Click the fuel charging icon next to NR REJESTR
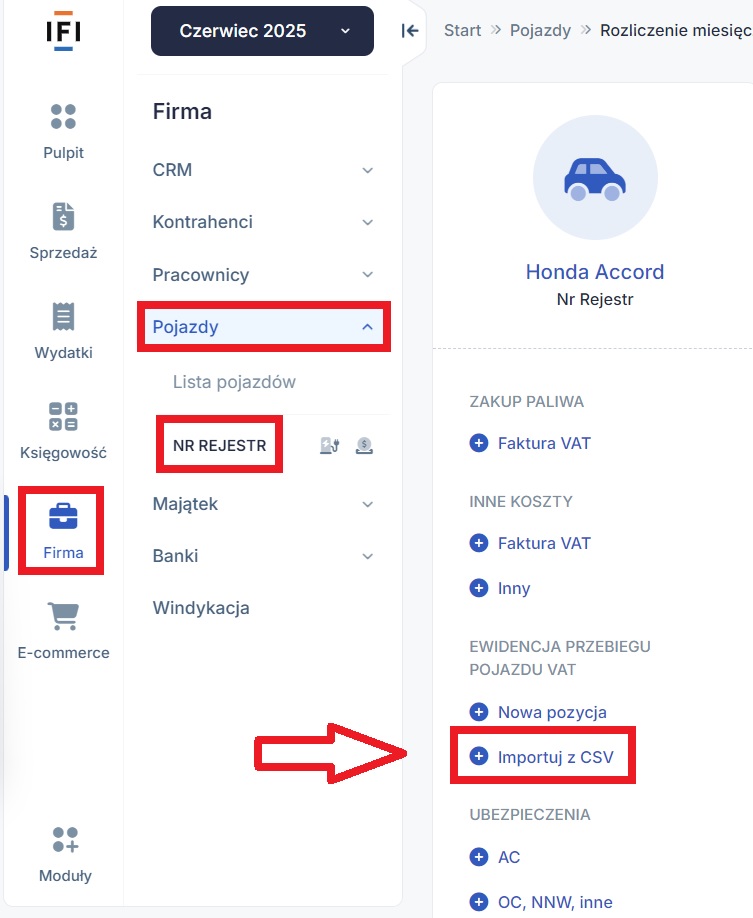 [x=330, y=446]
